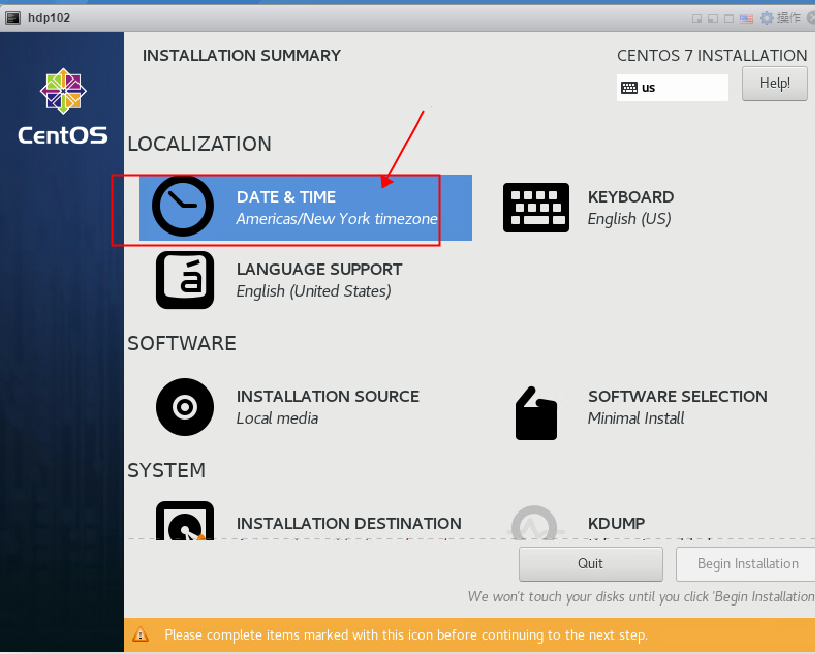Click the 'us' keyboard layout indicator
The height and width of the screenshot is (654, 815).
[x=672, y=87]
